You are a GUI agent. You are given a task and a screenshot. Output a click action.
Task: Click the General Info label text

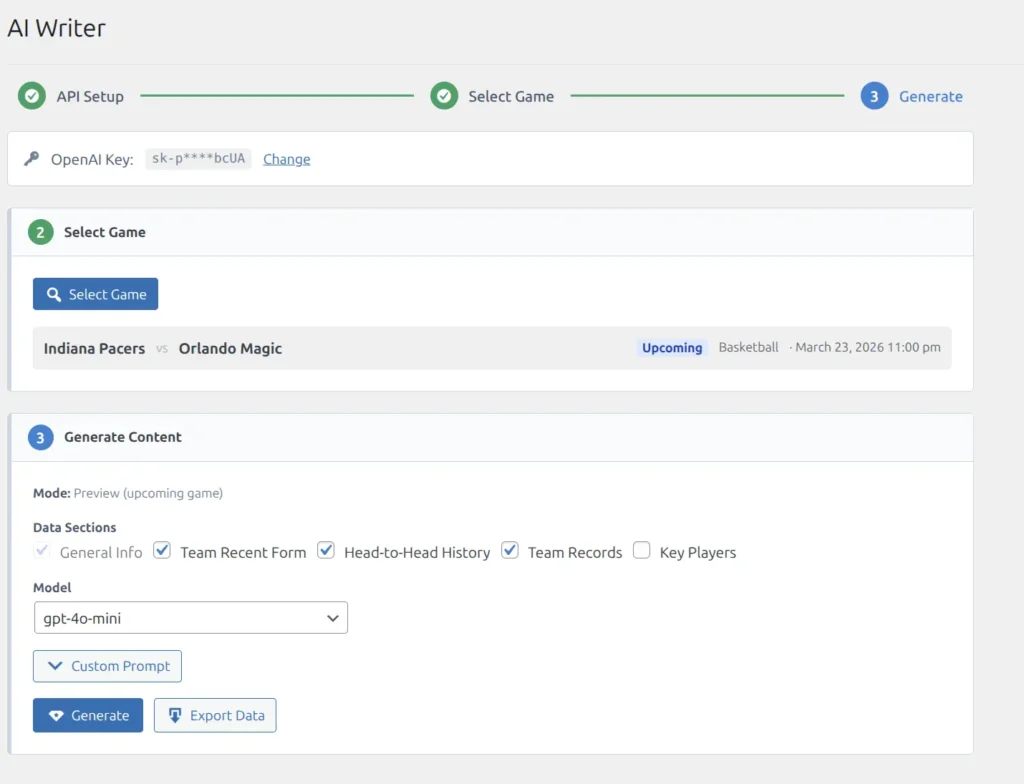pos(101,553)
